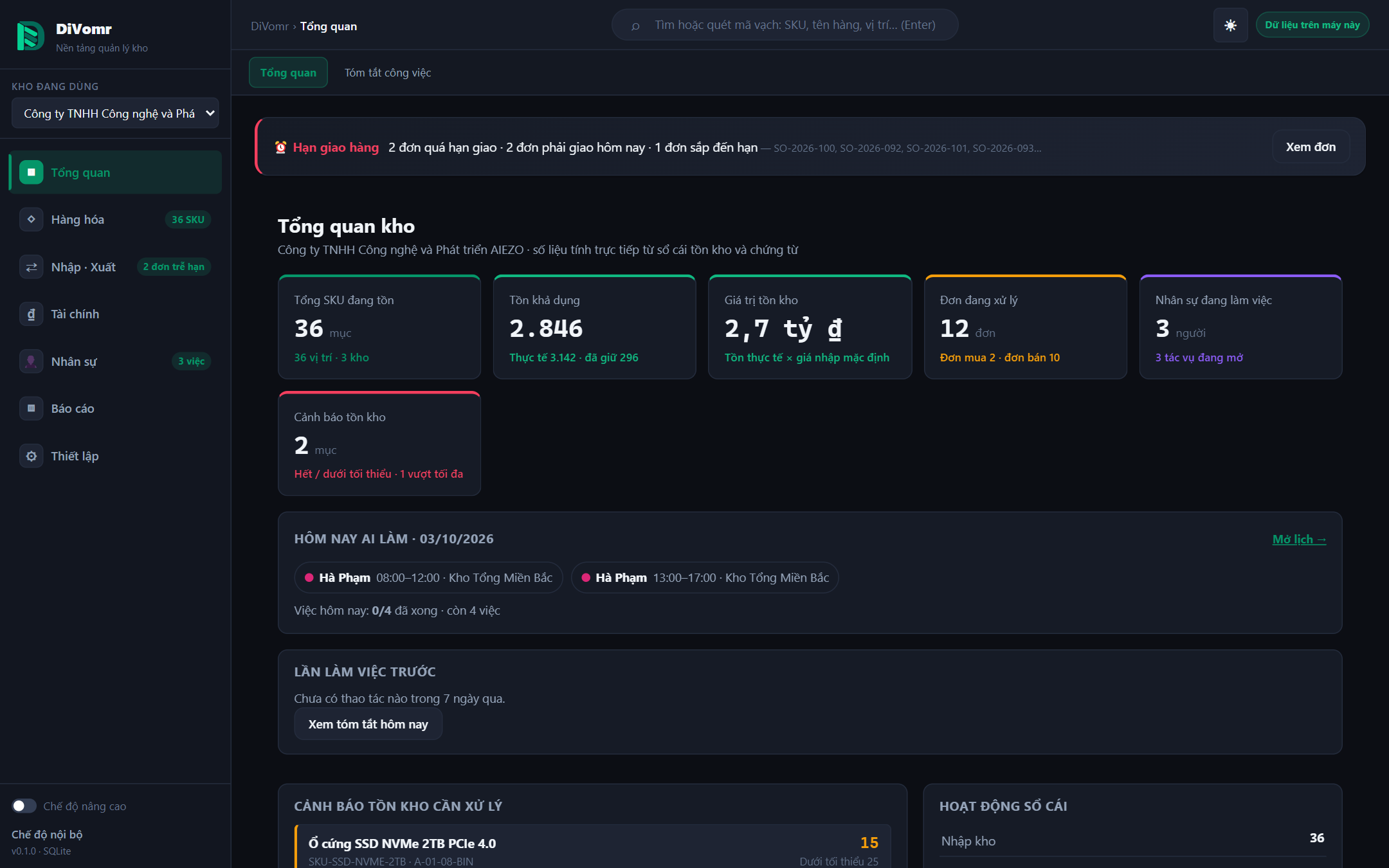The height and width of the screenshot is (868, 1389).
Task: Click the Nhập · Xuất arrows icon
Action: pos(31,267)
